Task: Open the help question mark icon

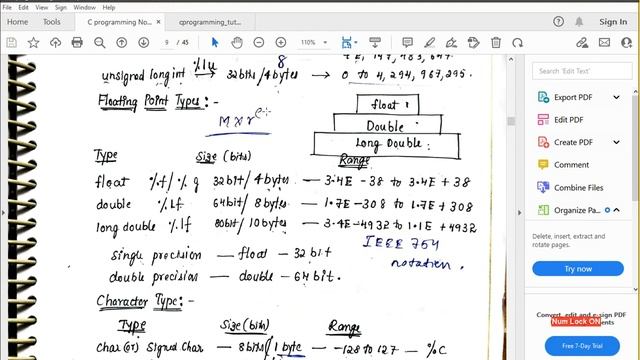Action: pyautogui.click(x=558, y=22)
